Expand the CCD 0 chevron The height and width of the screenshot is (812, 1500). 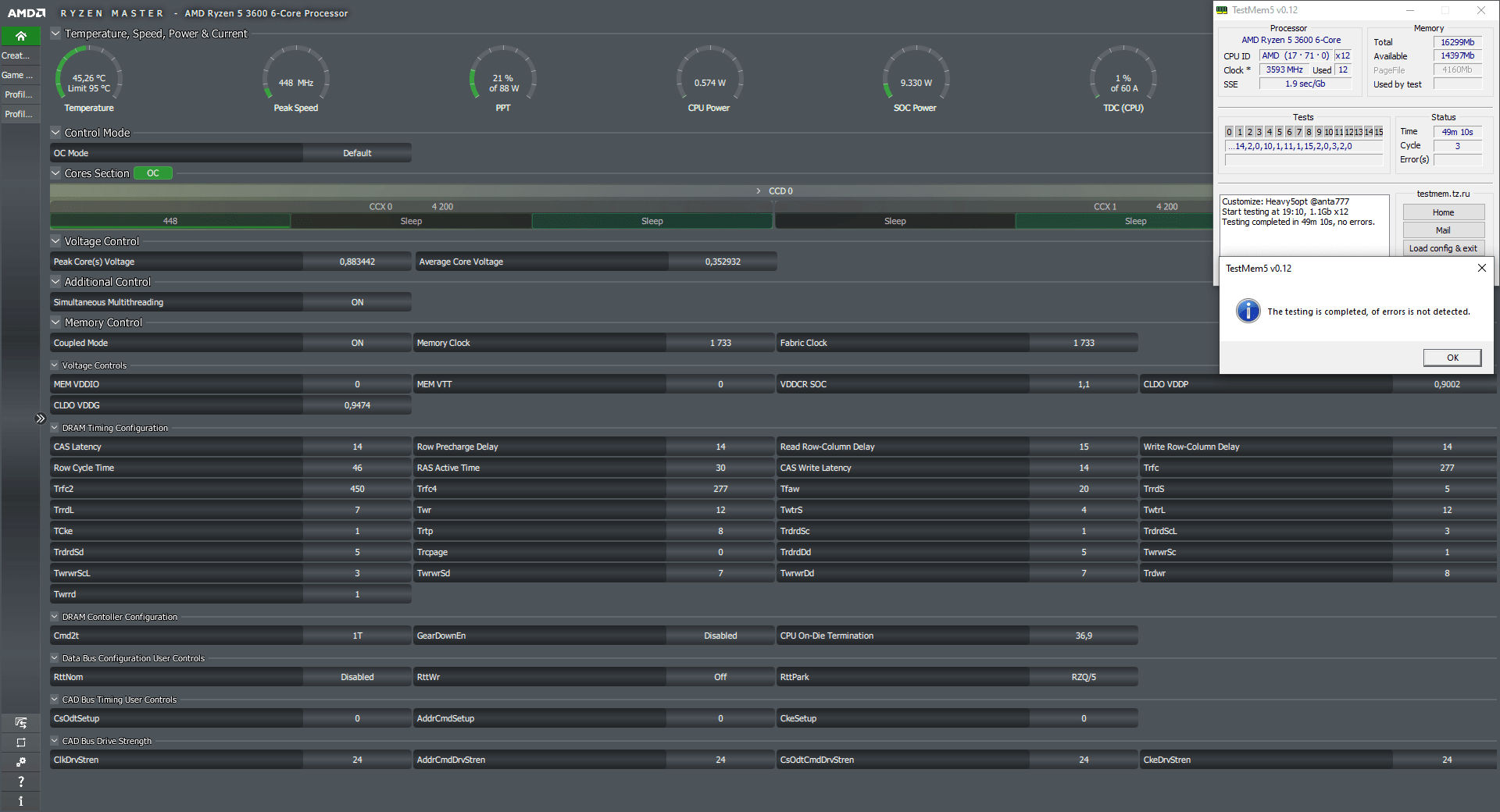[x=758, y=191]
